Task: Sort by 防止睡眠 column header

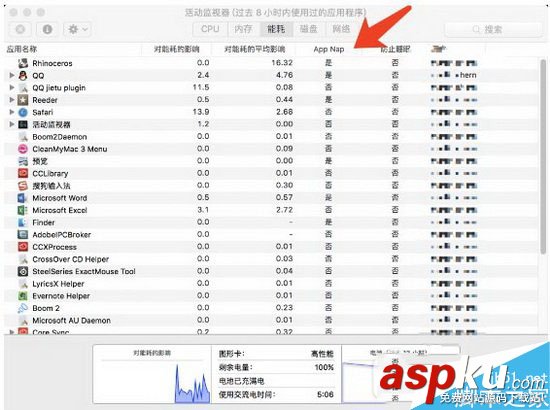Action: pyautogui.click(x=395, y=49)
